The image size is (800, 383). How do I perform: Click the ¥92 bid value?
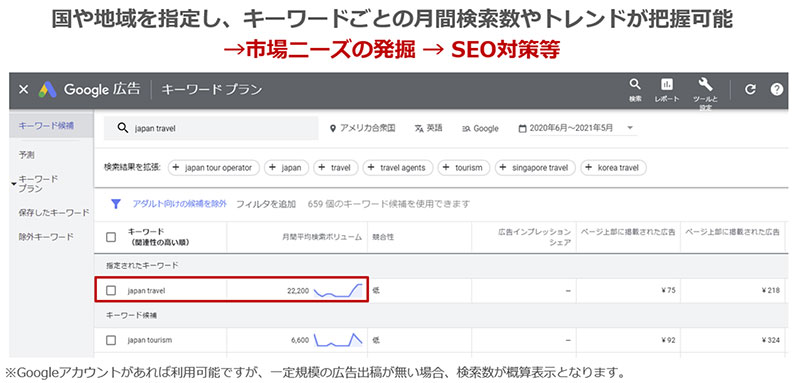pyautogui.click(x=667, y=340)
